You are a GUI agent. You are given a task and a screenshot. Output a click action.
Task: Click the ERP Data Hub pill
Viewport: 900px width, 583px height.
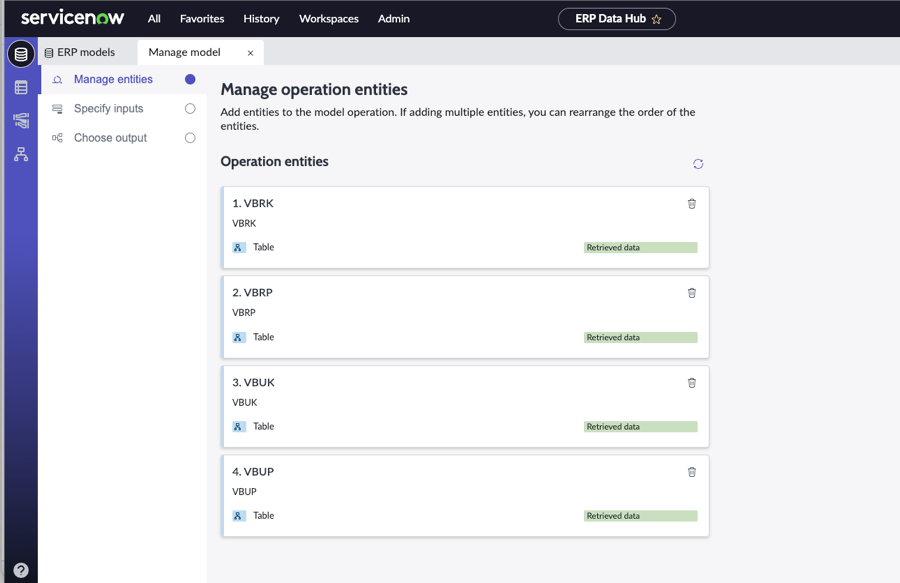[x=616, y=19]
